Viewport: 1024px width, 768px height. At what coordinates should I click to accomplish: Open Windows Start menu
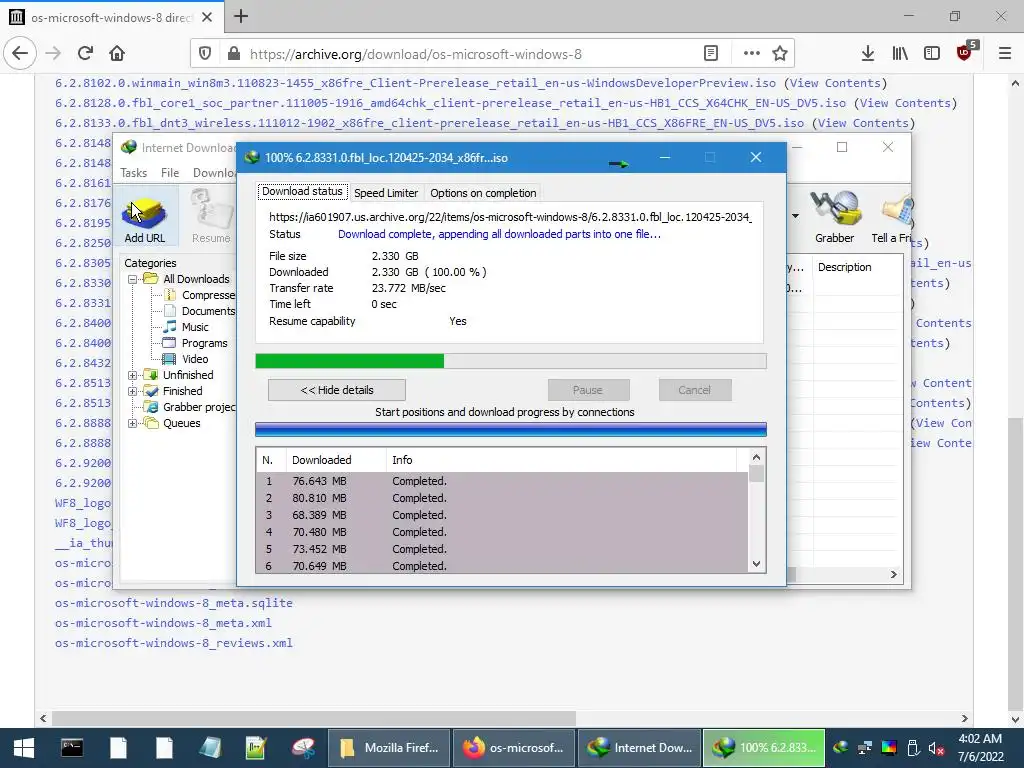(24, 748)
